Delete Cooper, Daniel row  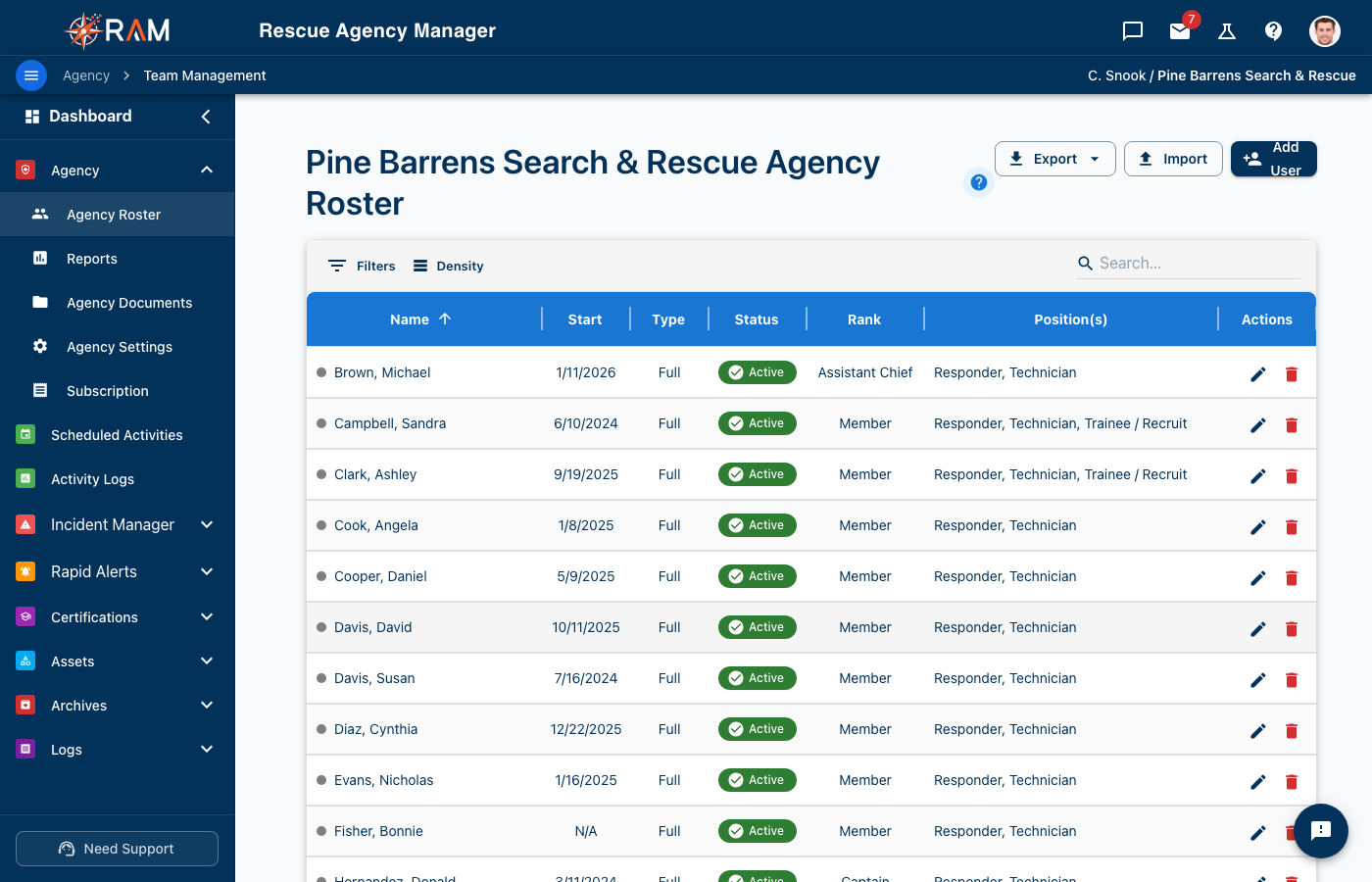coord(1292,578)
